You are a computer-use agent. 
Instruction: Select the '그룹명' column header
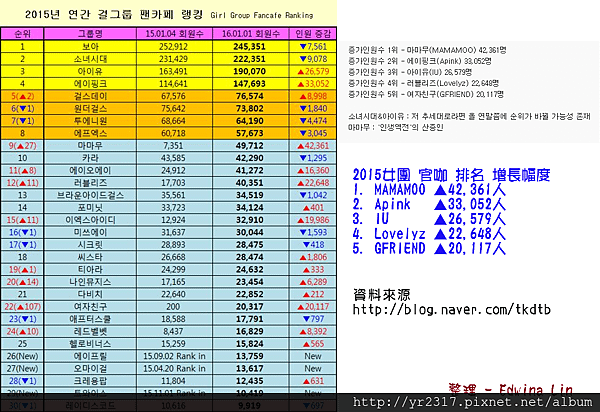click(90, 34)
